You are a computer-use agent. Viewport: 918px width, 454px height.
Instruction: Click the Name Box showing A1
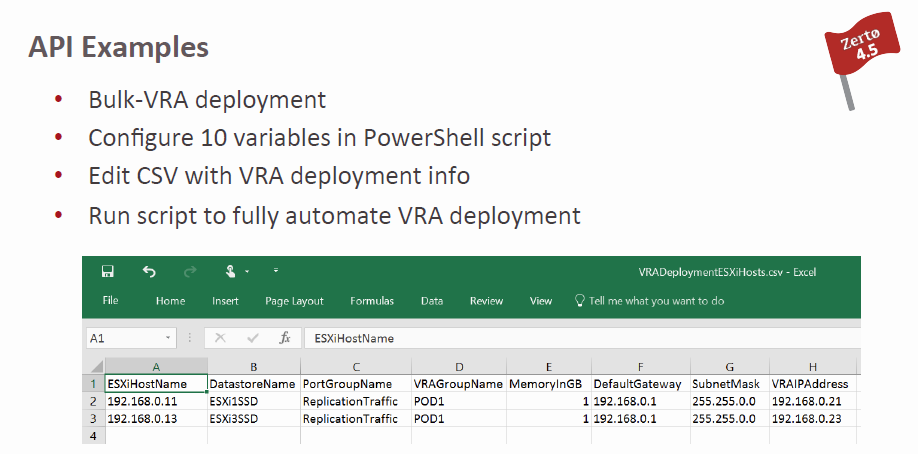click(x=132, y=338)
